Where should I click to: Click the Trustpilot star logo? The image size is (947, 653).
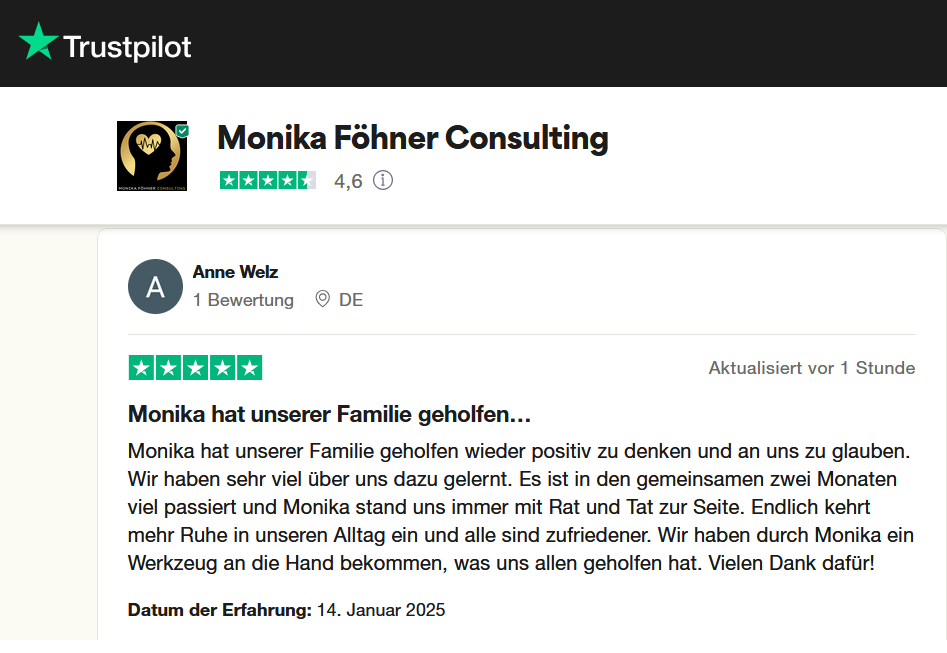tap(37, 42)
